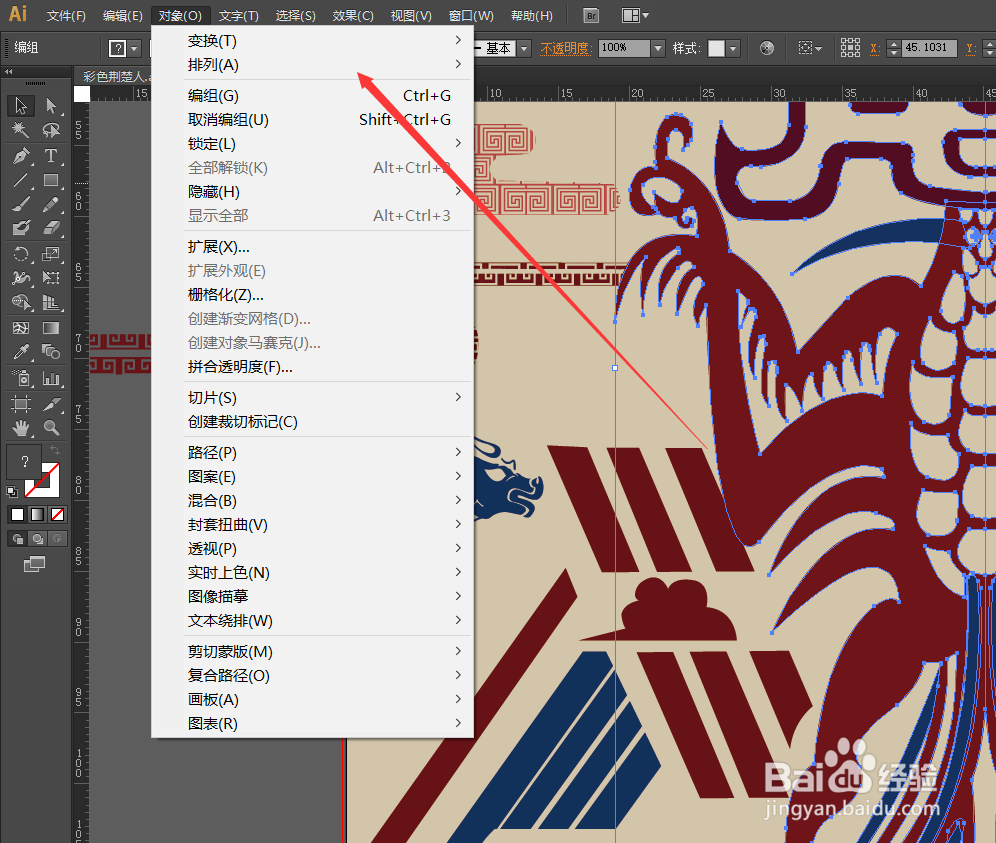
Task: Select the Lasso tool
Action: point(51,130)
